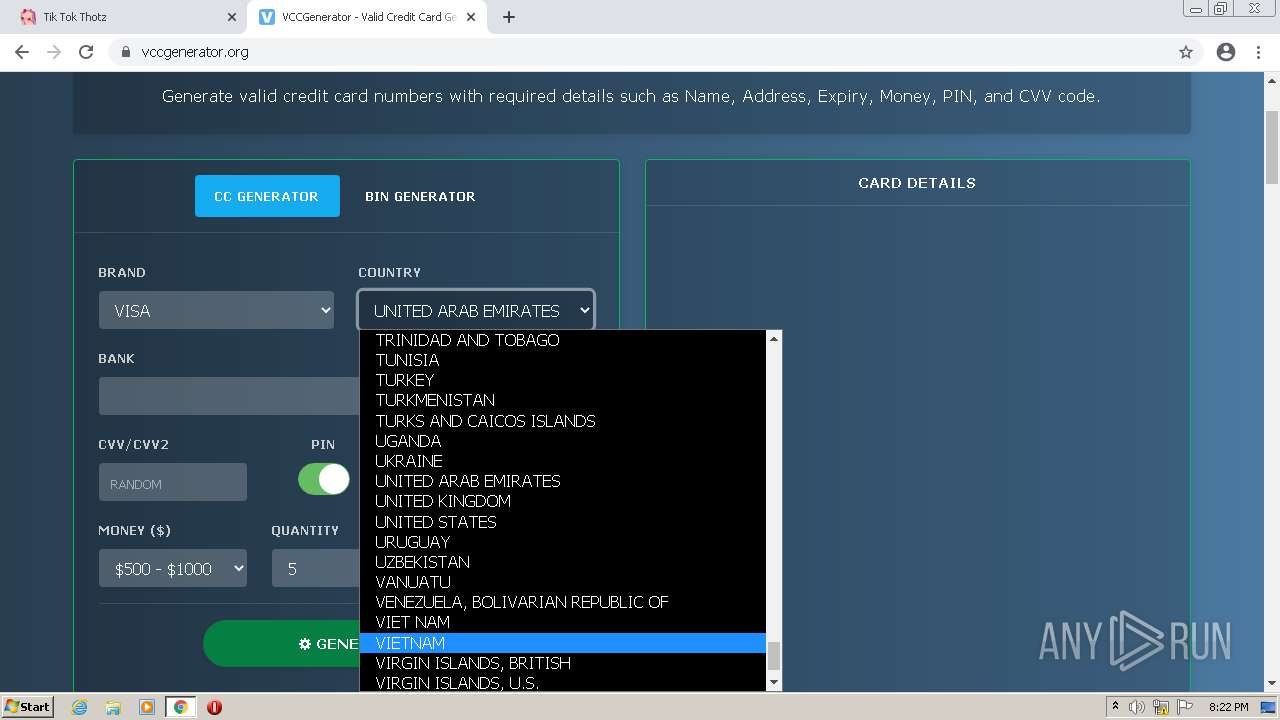
Task: Select URUGUAY from the list
Action: (563, 542)
